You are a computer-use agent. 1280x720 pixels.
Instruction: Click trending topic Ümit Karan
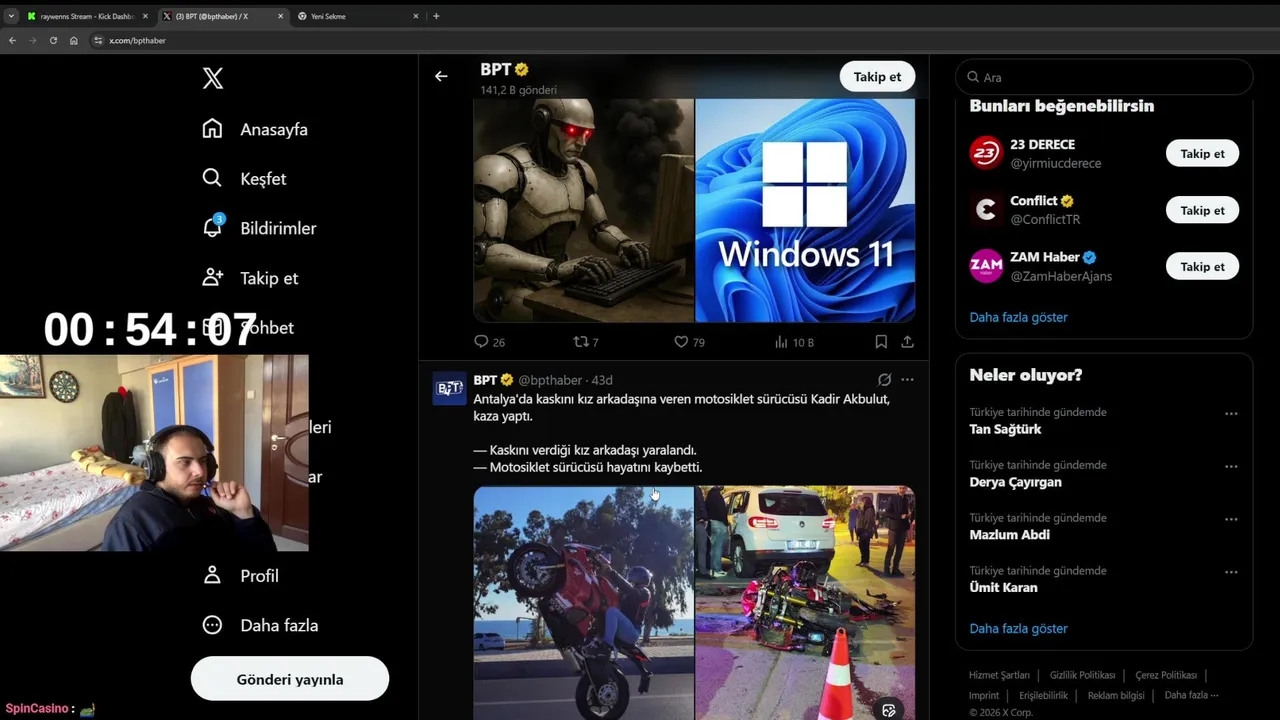coord(1003,587)
